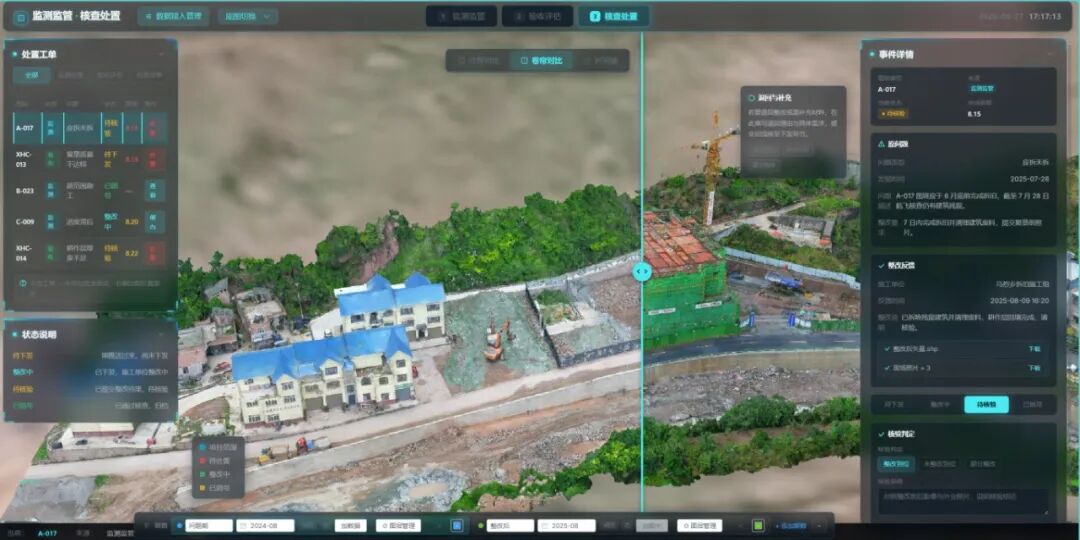Click the swipe divider handle on the map
The image size is (1080, 540).
pyautogui.click(x=642, y=271)
